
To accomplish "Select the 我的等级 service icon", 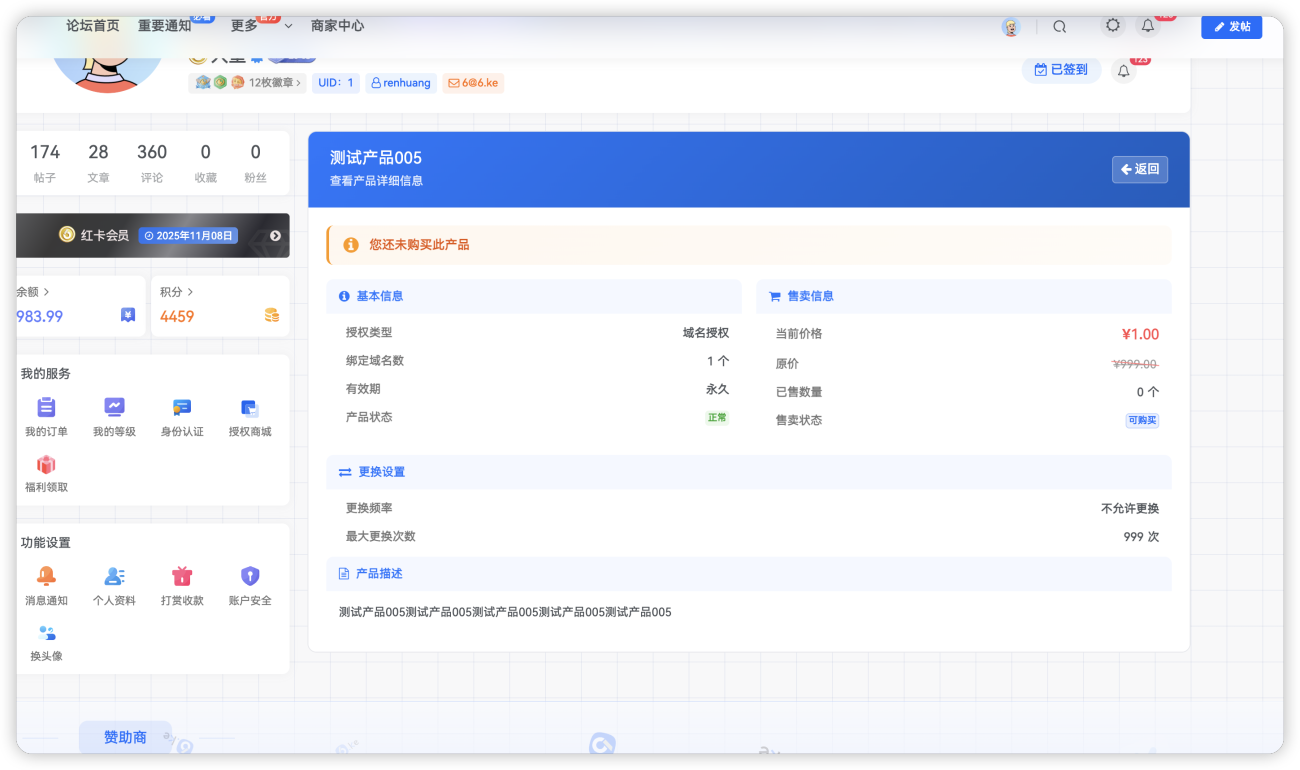I will [x=114, y=415].
